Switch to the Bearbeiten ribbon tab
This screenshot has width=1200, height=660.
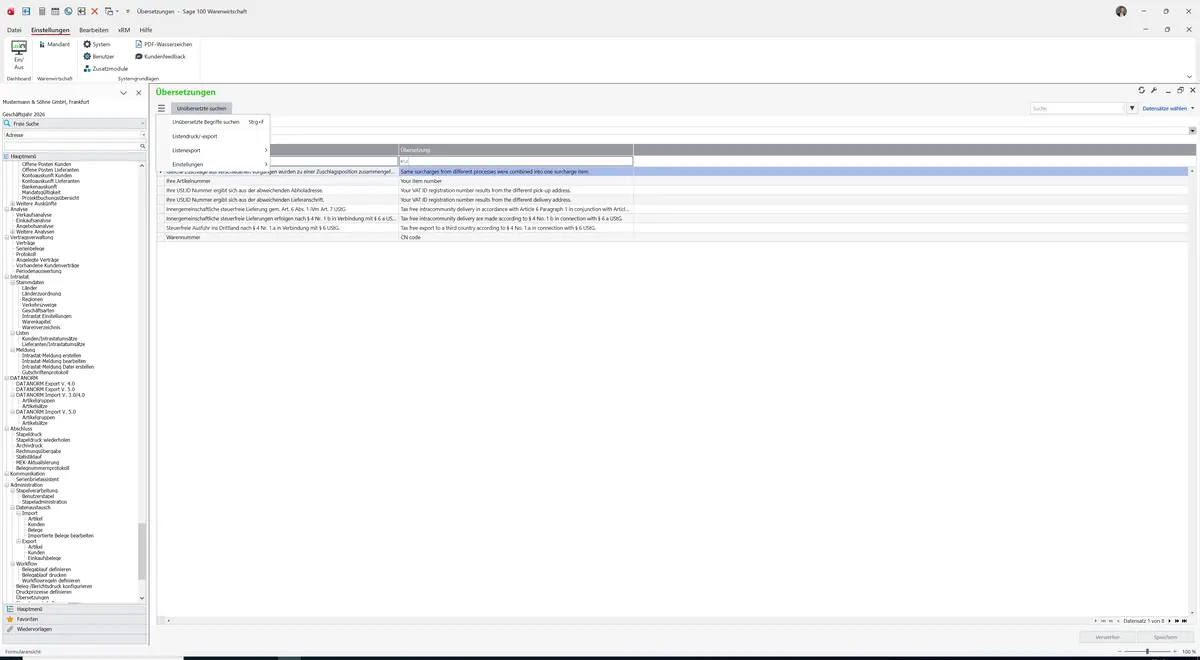pyautogui.click(x=94, y=30)
